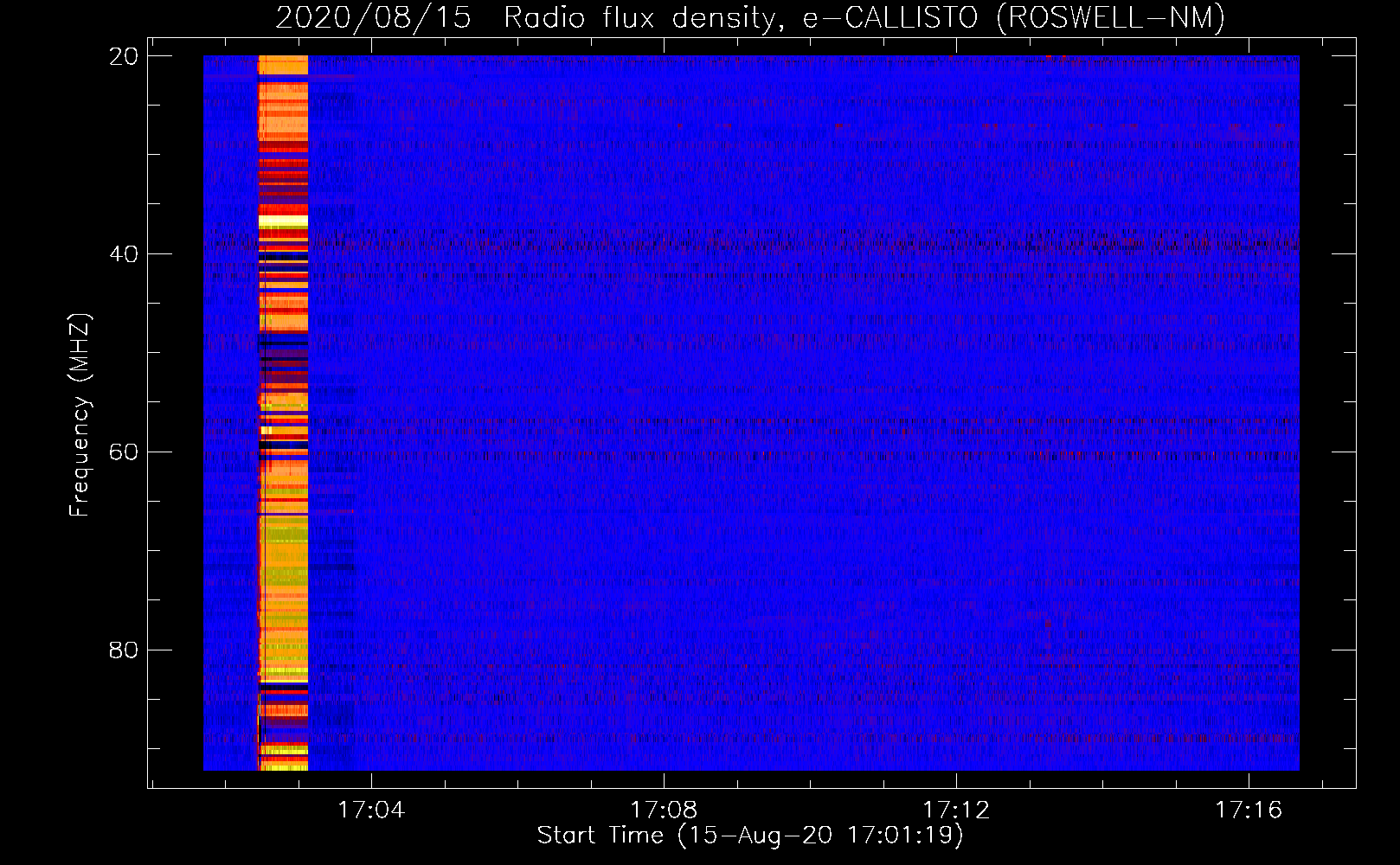Image resolution: width=1400 pixels, height=865 pixels.
Task: Click the 80 frequency tick label
Action: point(123,650)
